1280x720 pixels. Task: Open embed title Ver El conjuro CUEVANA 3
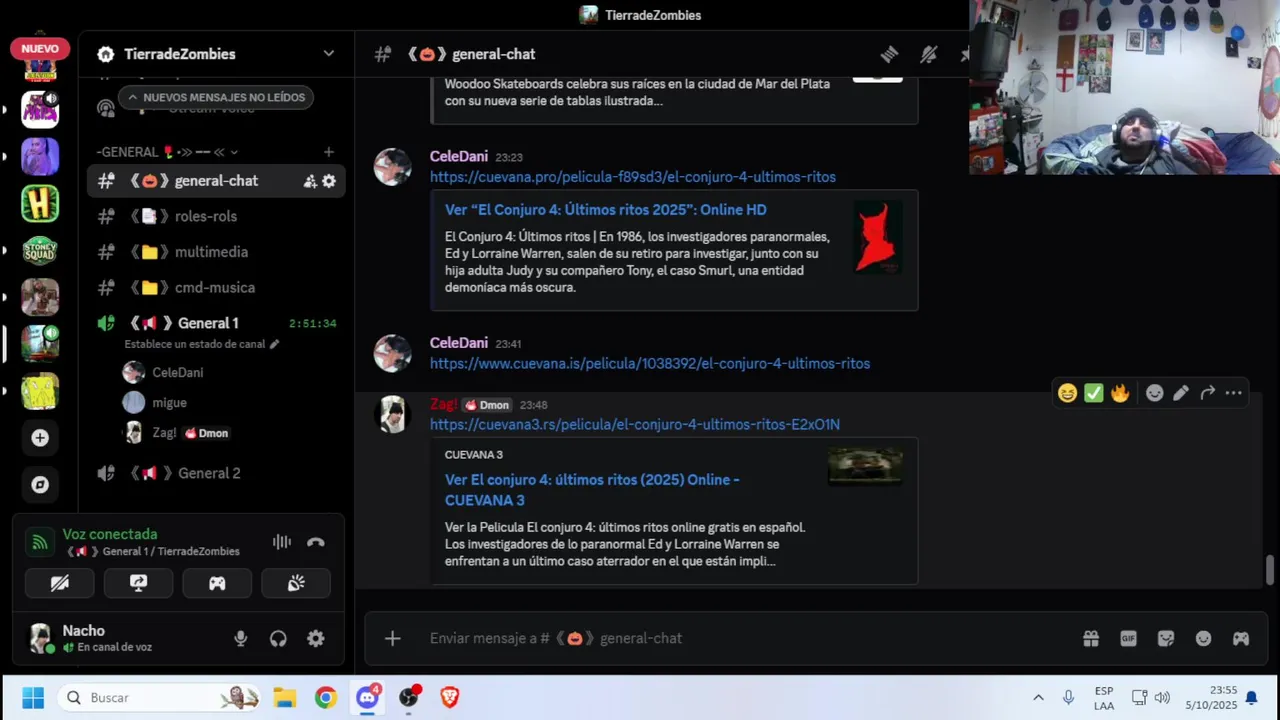point(592,490)
